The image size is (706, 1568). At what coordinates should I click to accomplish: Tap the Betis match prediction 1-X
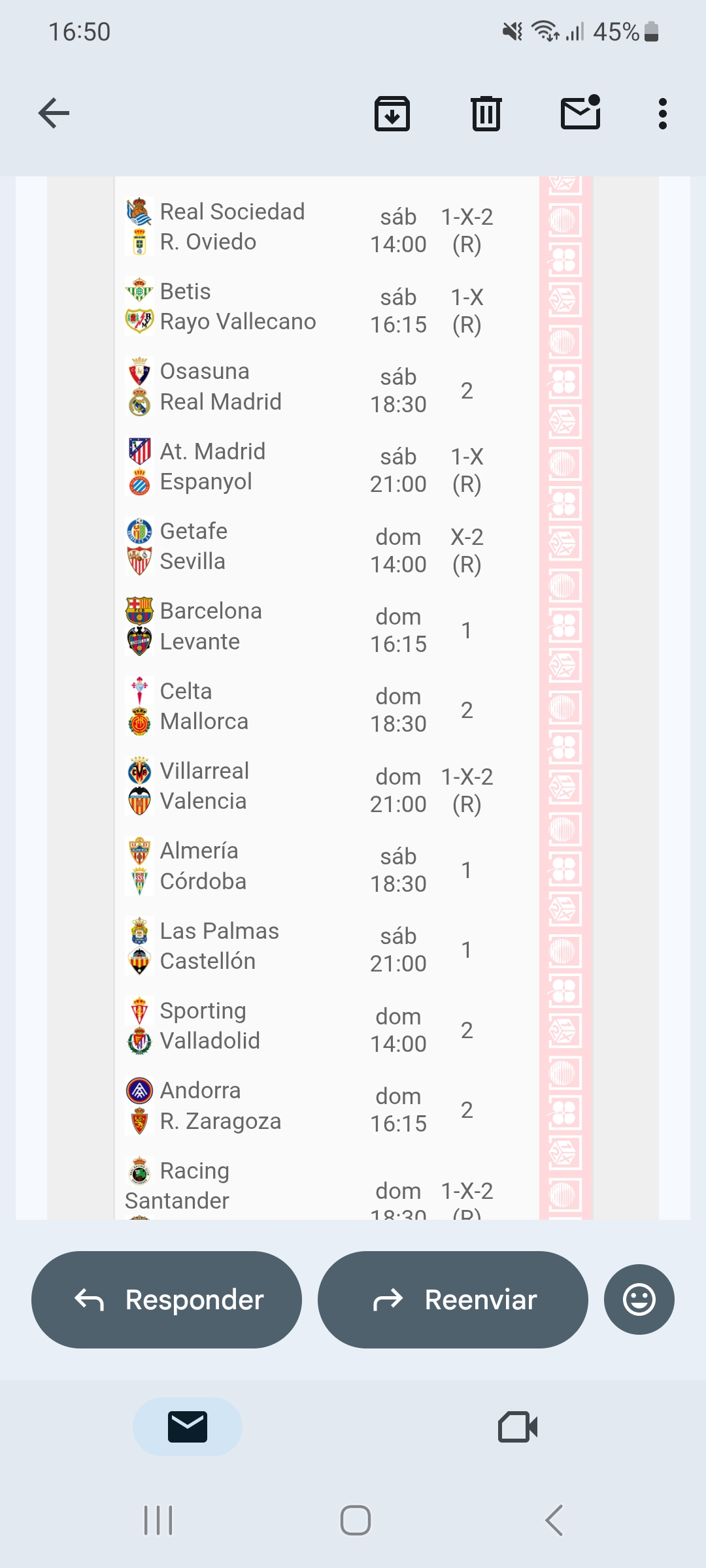[x=467, y=311]
